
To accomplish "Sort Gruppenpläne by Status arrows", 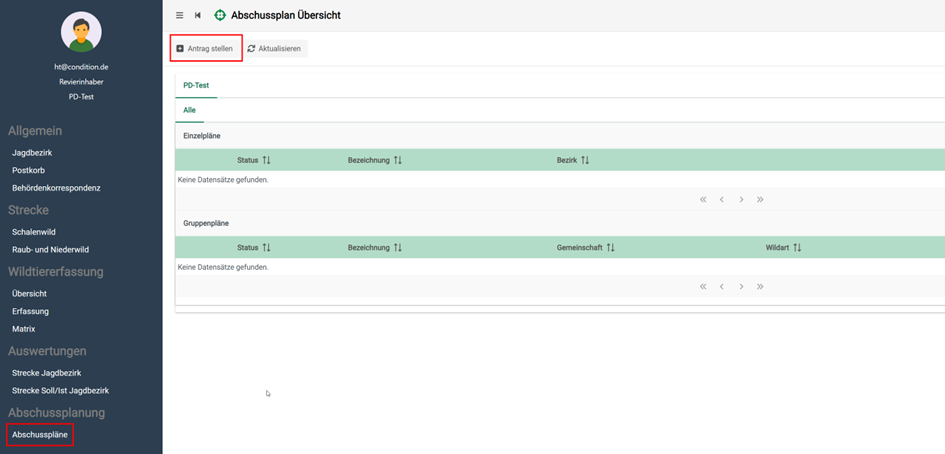I will click(266, 247).
